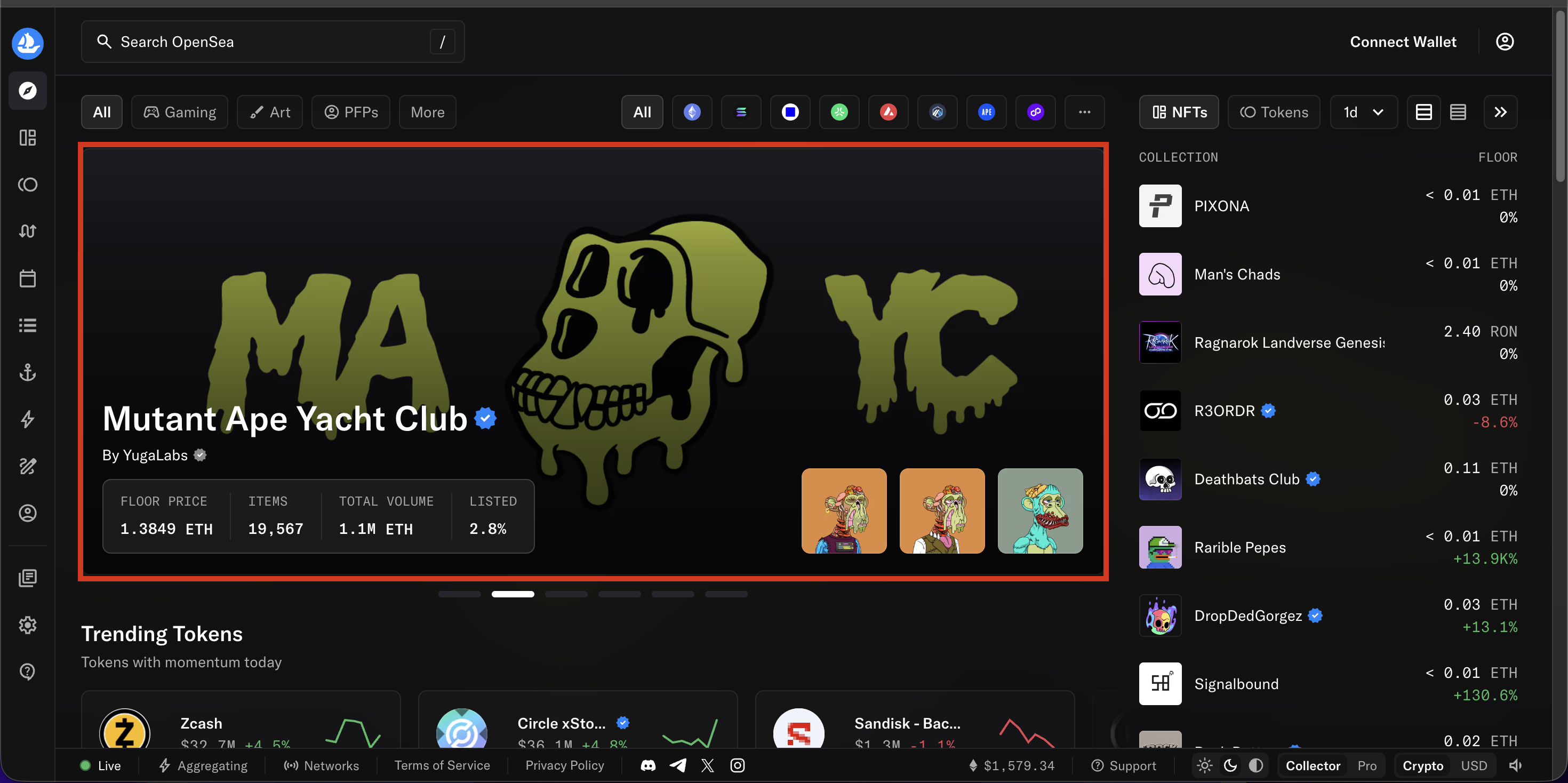Open the teal mutant ape thumbnail

[x=1040, y=511]
